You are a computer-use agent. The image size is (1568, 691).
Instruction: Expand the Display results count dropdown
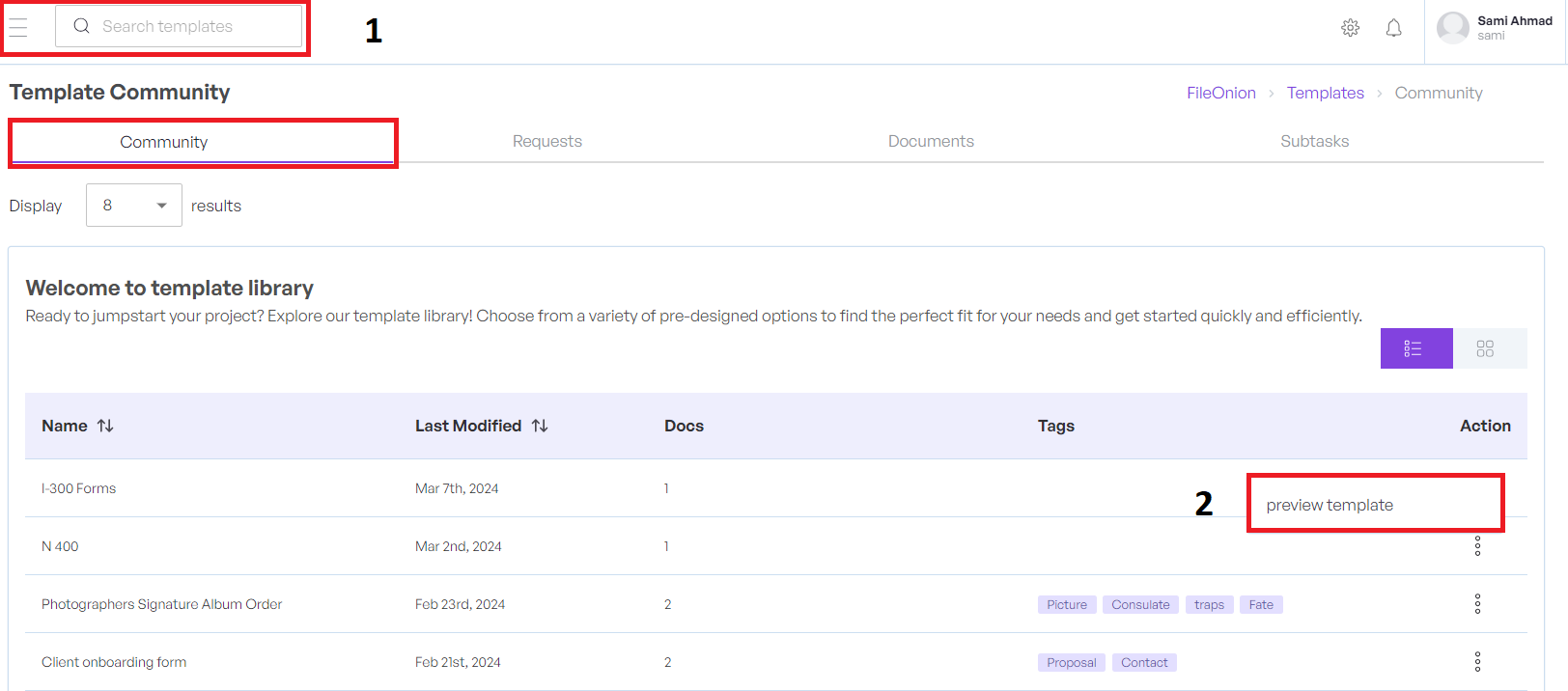coord(133,206)
